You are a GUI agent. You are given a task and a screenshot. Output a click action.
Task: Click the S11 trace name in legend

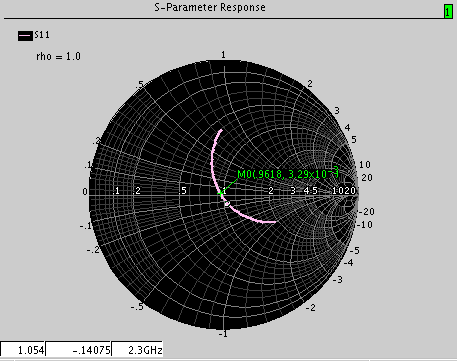[42, 35]
